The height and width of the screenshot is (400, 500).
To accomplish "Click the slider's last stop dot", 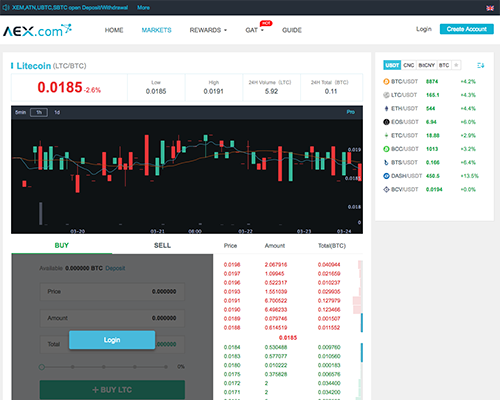I will point(166,367).
